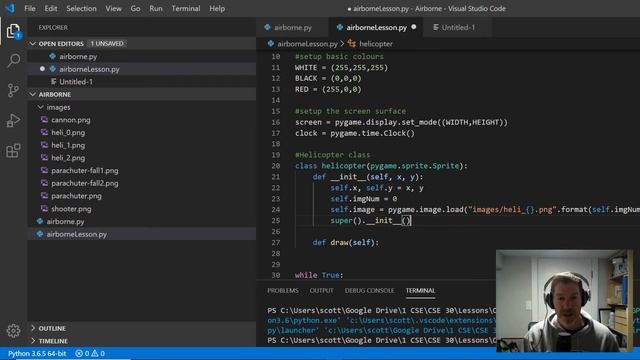Image resolution: width=640 pixels, height=360 pixels.
Task: Click the VS Code logo icon
Action: (10, 8)
